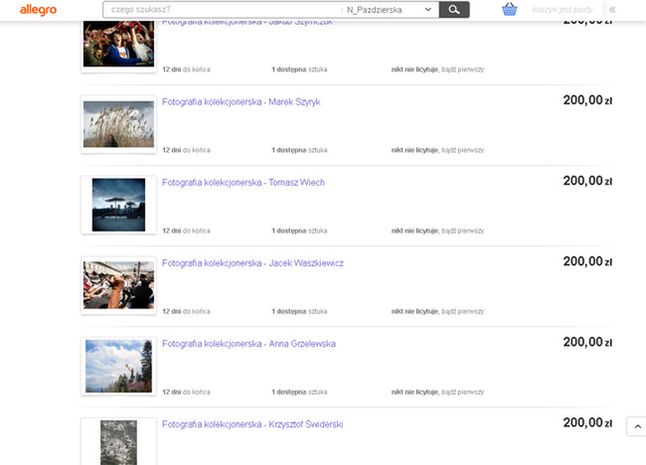Viewport: 646px width, 465px height.
Task: Click the magnifier search button
Action: pos(454,9)
